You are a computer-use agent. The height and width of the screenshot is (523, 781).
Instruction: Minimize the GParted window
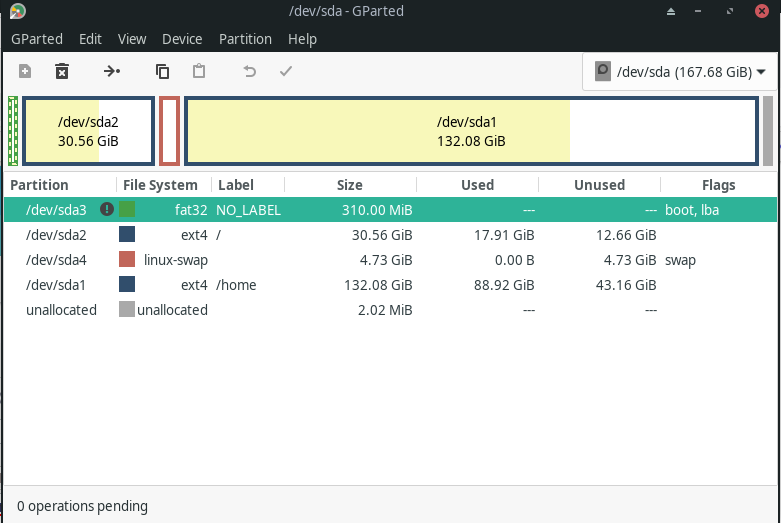[x=698, y=11]
